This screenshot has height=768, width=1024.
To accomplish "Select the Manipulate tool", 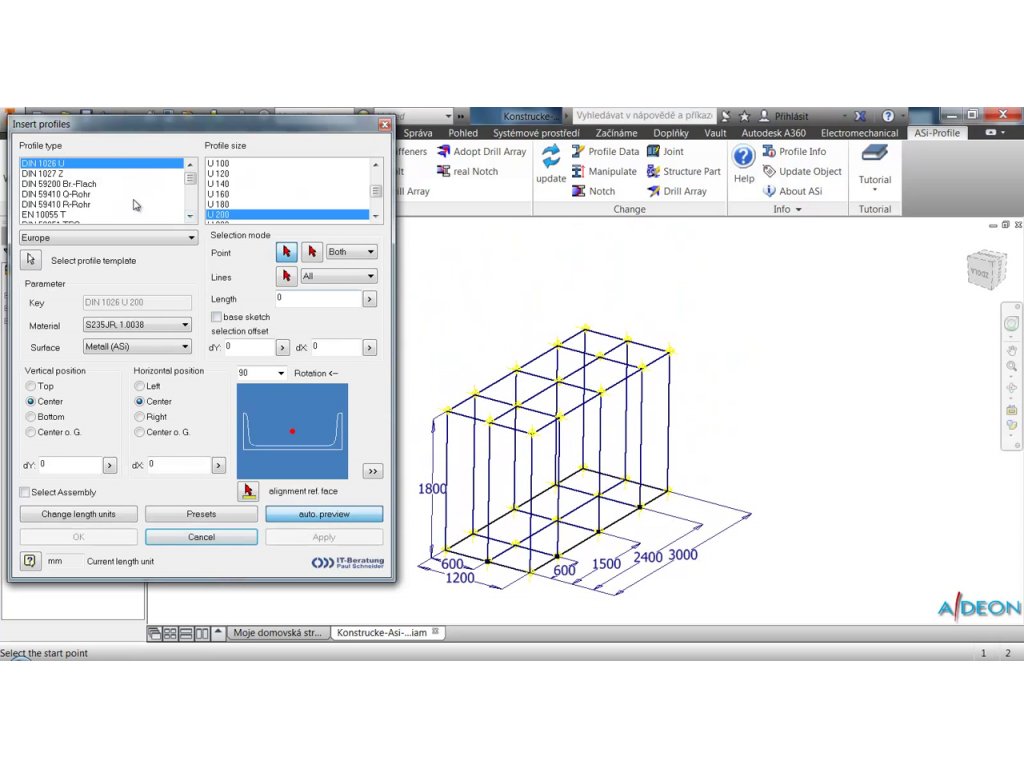I will (x=604, y=171).
